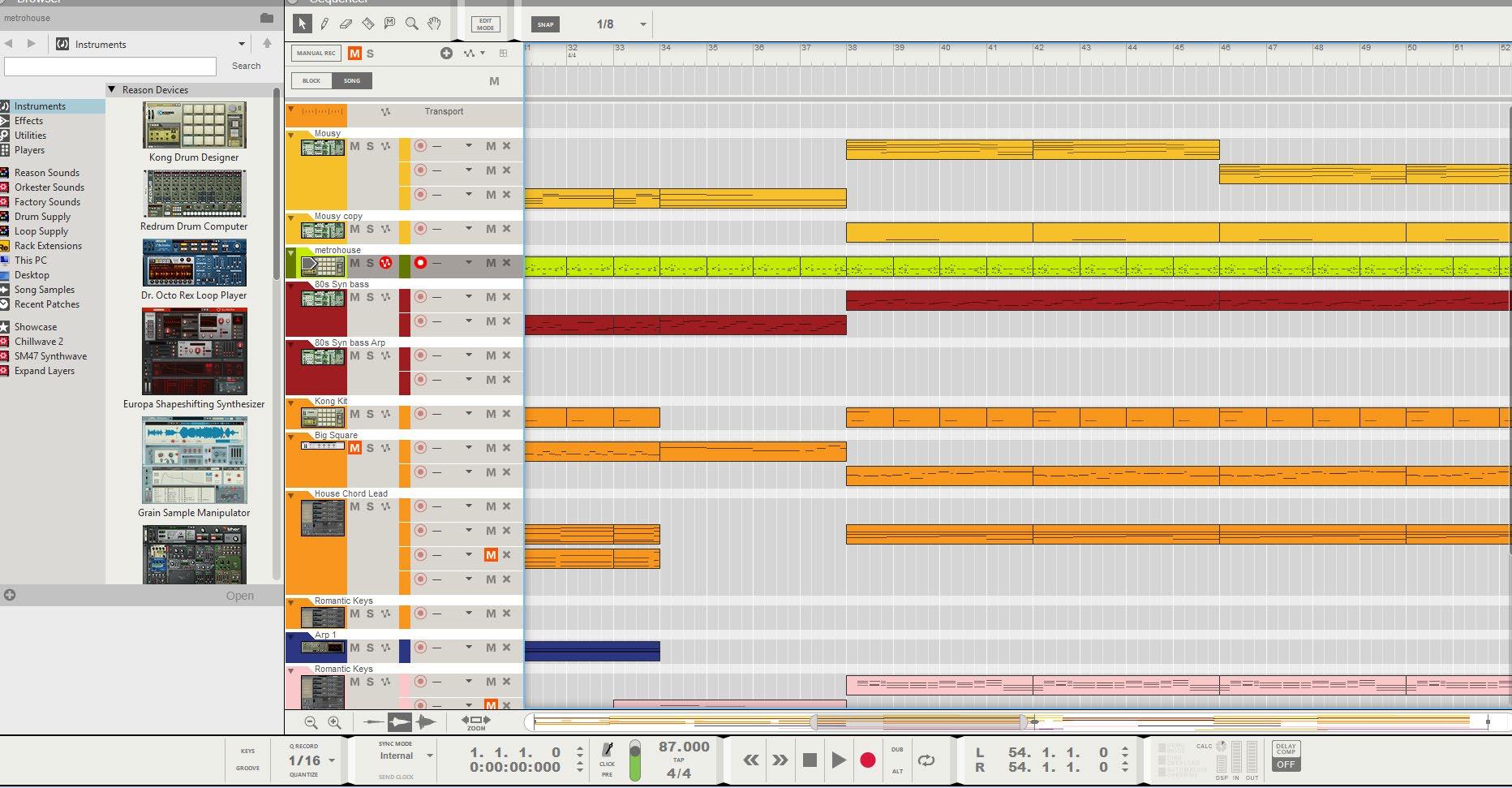Go back in browser history
Screen dimensions: 1512x788
[x=9, y=44]
